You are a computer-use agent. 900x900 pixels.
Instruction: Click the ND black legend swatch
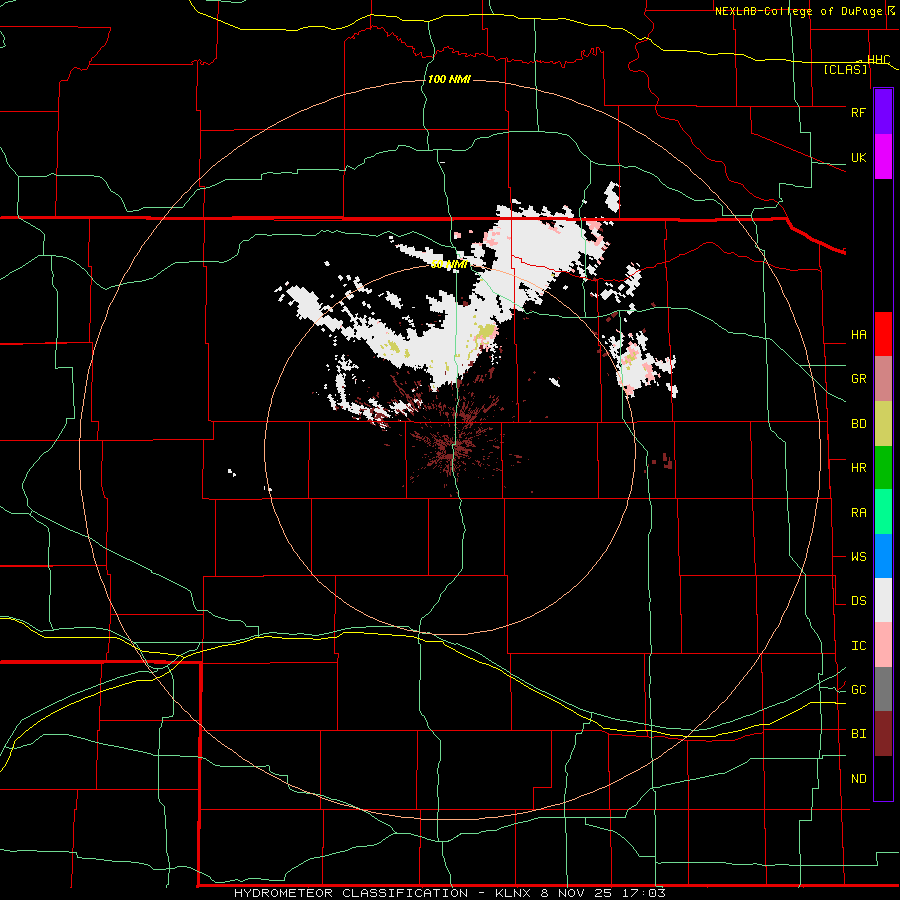pos(883,778)
